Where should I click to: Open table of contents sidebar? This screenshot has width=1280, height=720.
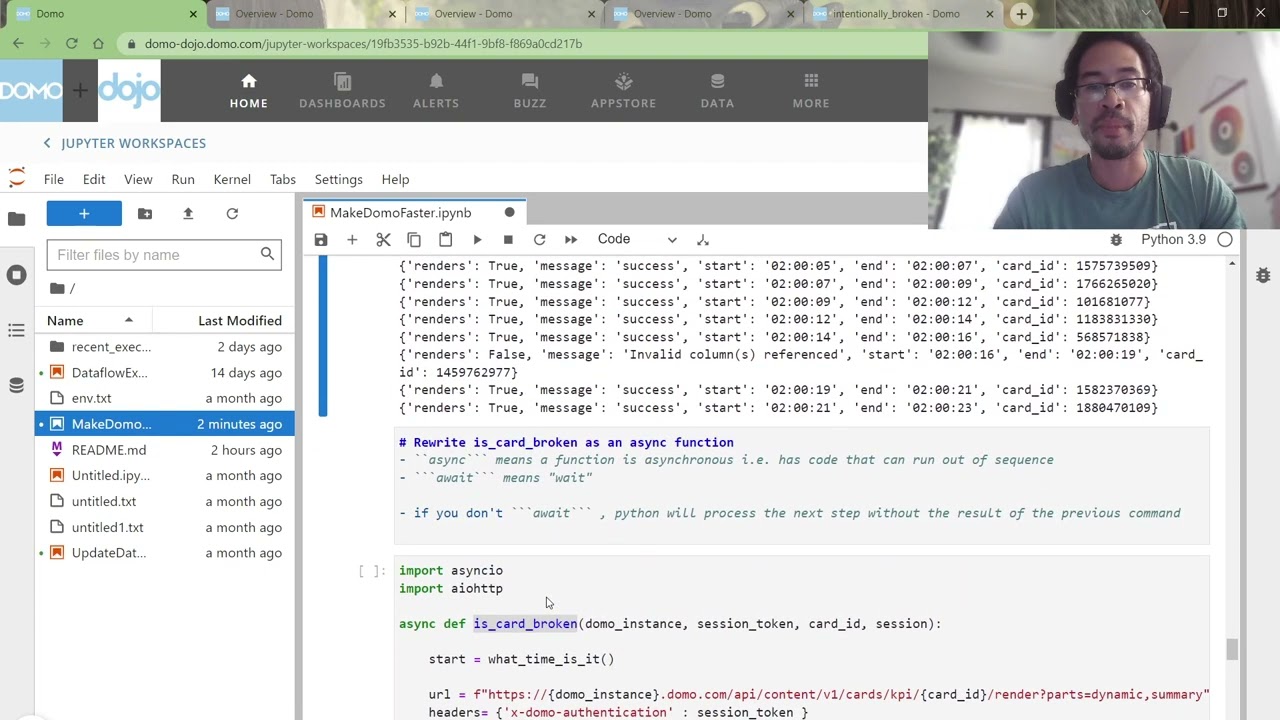(16, 330)
